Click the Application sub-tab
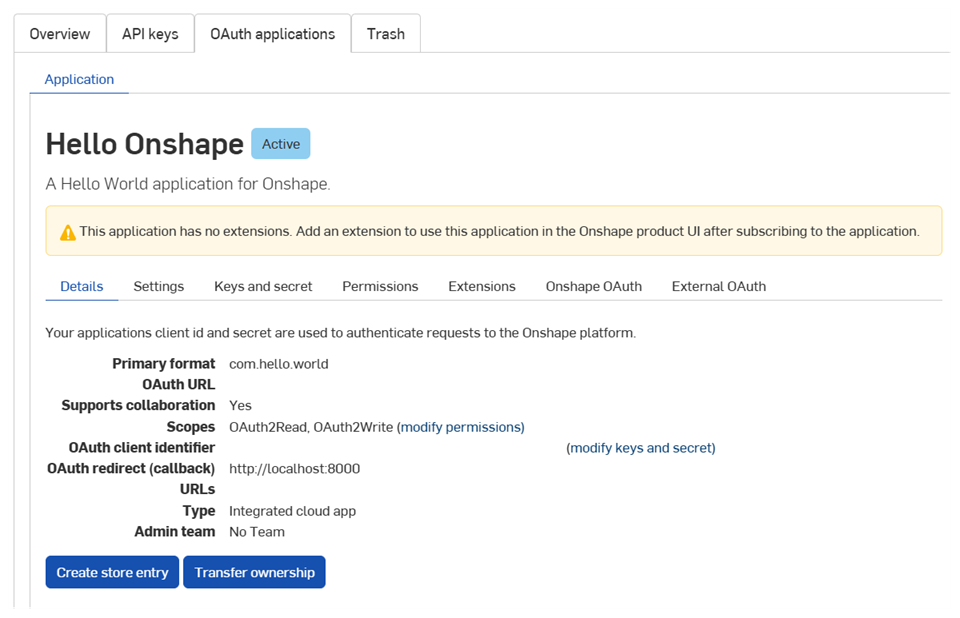The width and height of the screenshot is (960, 618). coord(79,80)
